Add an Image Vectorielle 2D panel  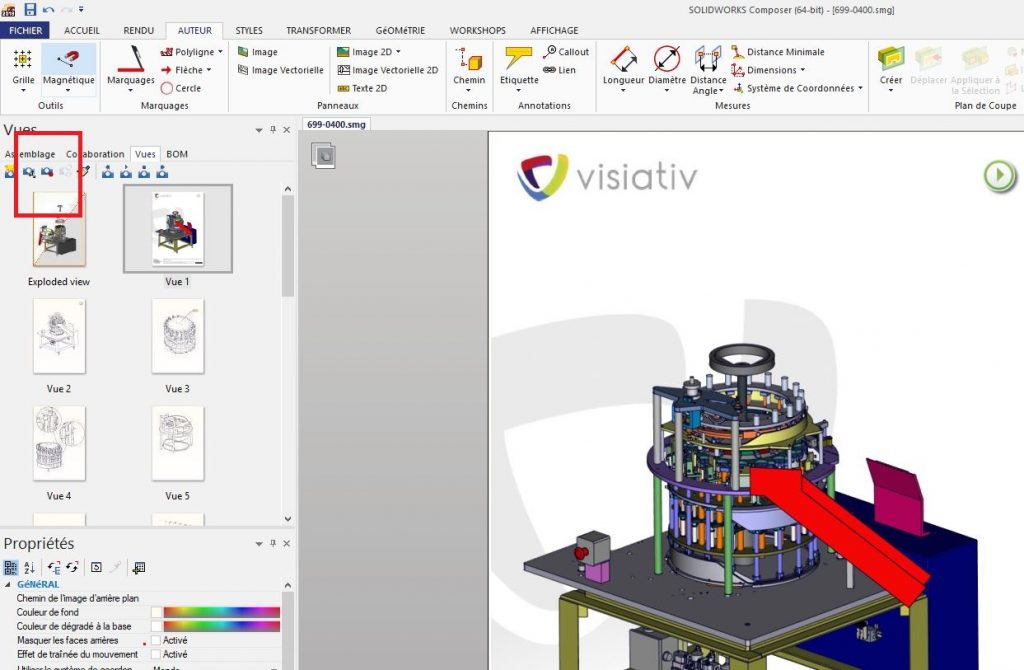[388, 70]
